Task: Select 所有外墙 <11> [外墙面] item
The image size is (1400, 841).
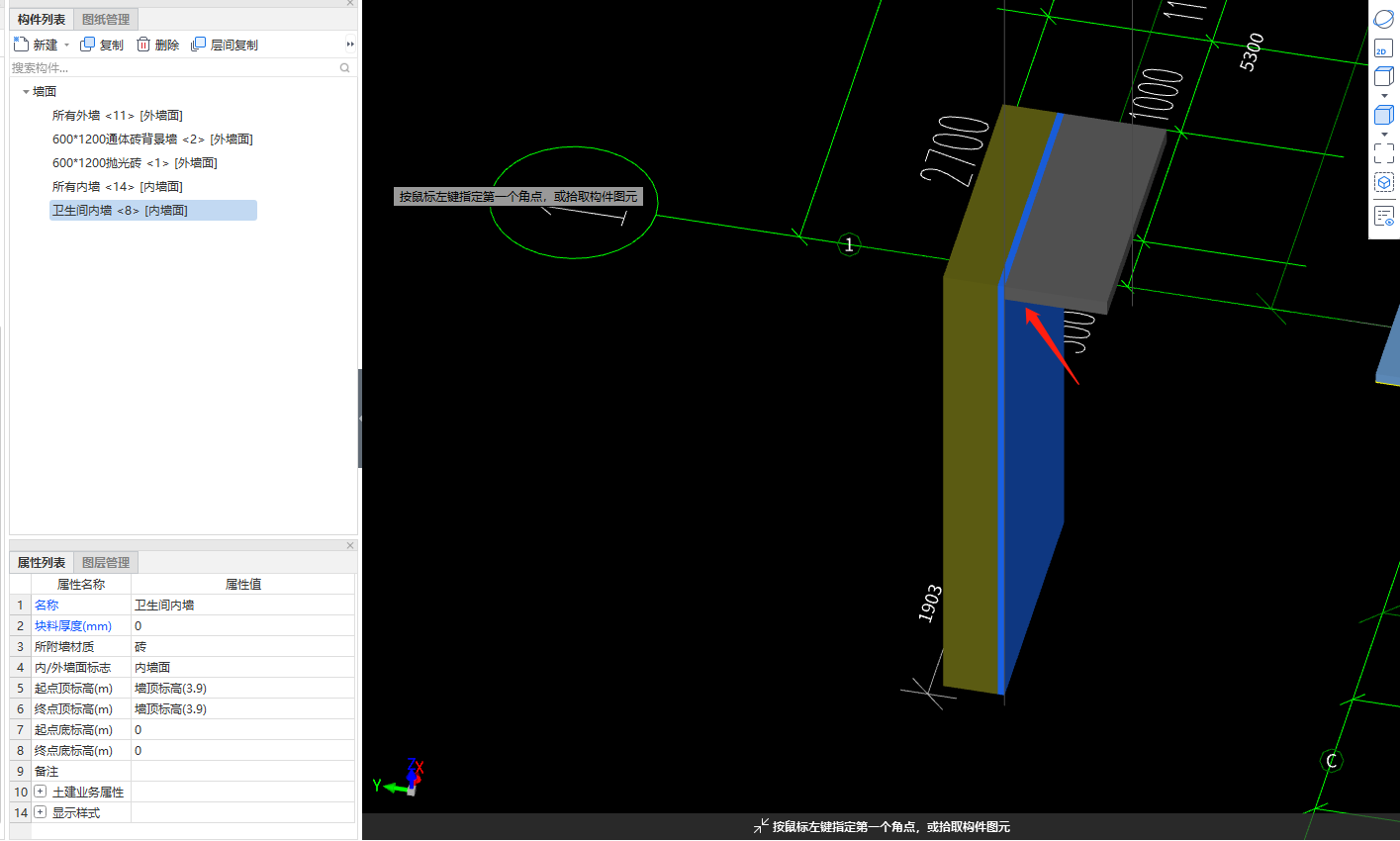Action: coord(118,116)
